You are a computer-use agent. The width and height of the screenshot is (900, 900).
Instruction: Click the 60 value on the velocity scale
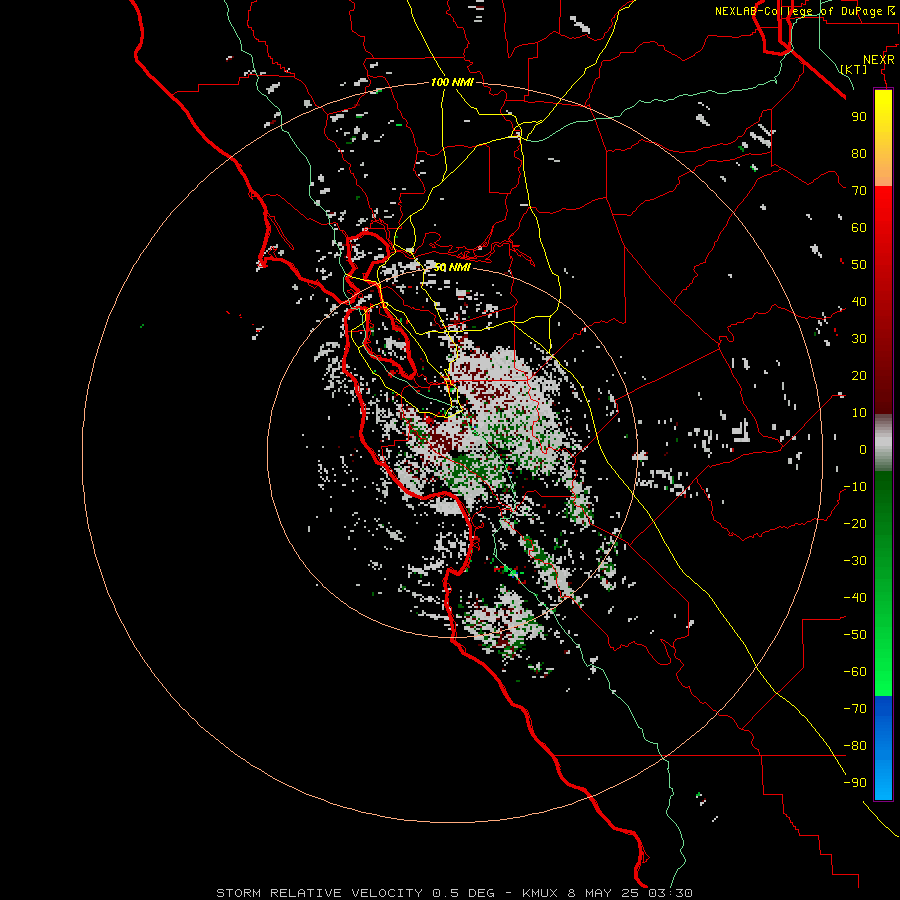[x=859, y=228]
